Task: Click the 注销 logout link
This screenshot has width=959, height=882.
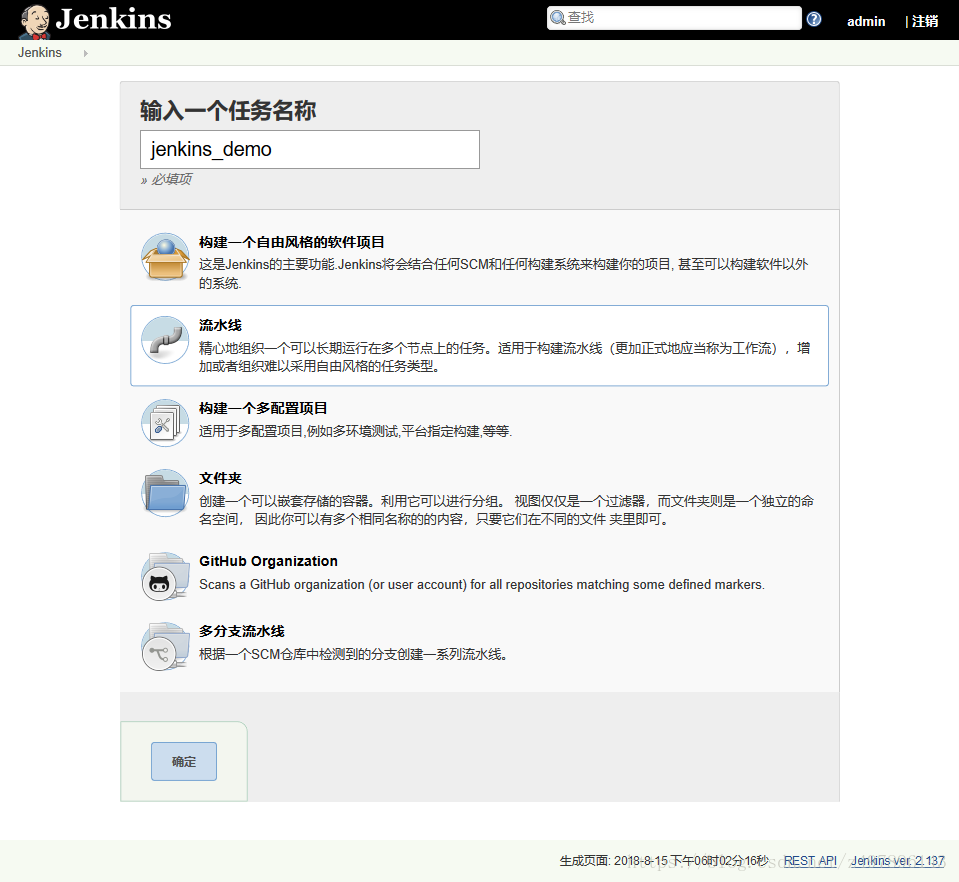Action: tap(925, 21)
